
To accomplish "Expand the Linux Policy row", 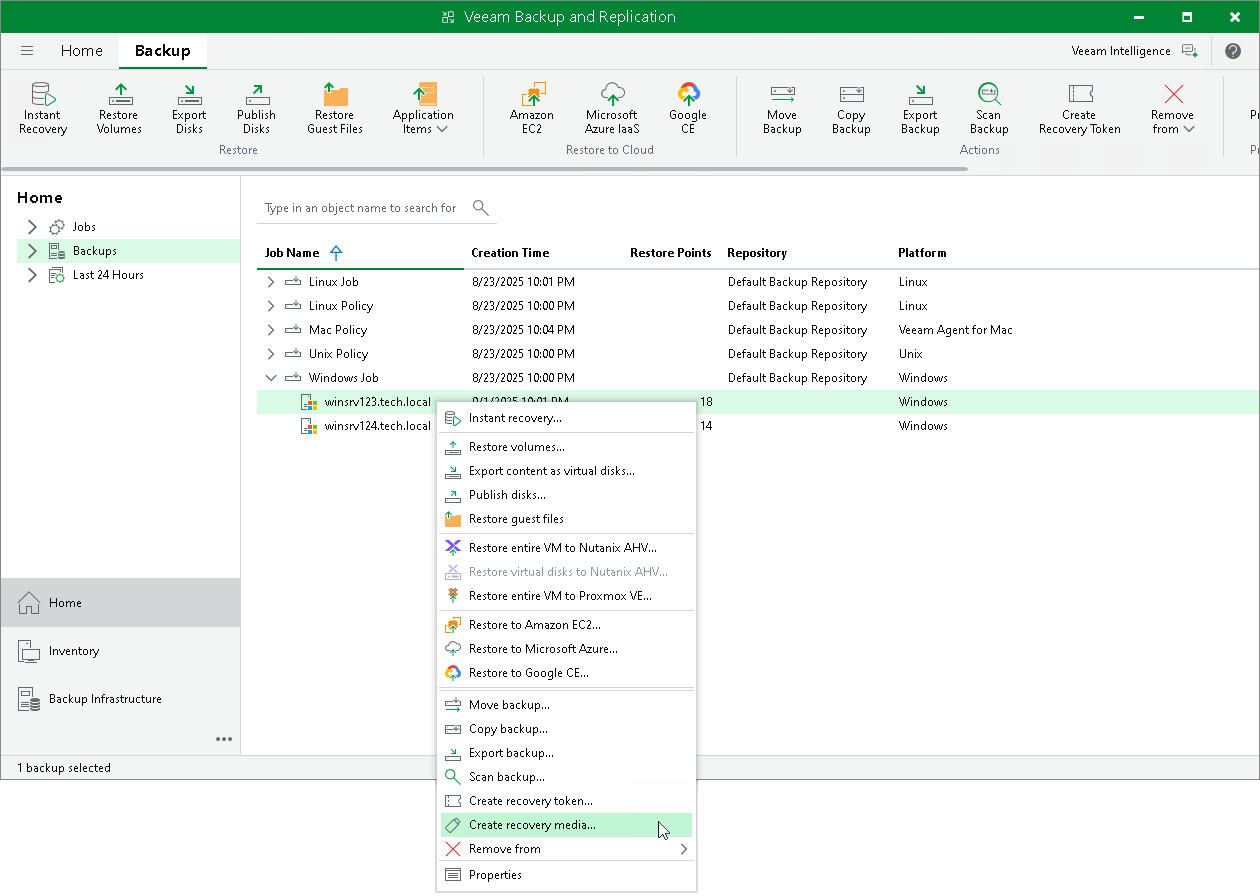I will click(x=270, y=306).
